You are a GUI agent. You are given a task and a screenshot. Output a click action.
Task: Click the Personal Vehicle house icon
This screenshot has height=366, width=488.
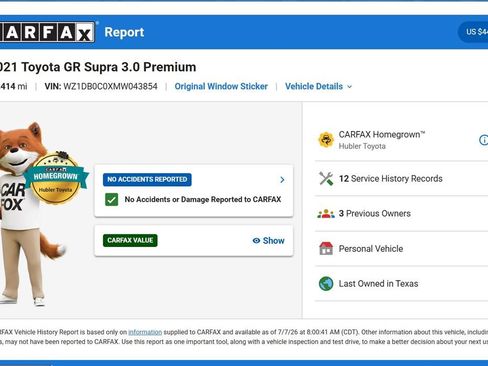click(x=326, y=249)
